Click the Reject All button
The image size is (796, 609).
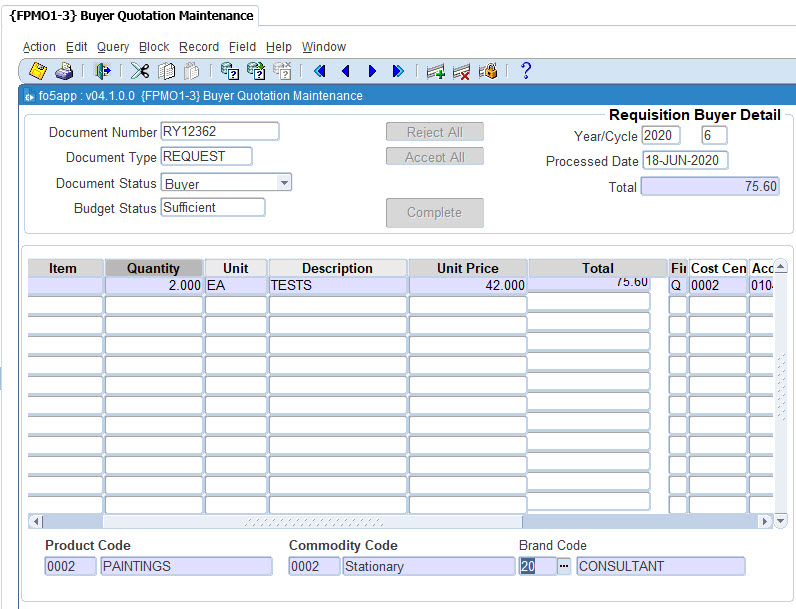[x=434, y=132]
